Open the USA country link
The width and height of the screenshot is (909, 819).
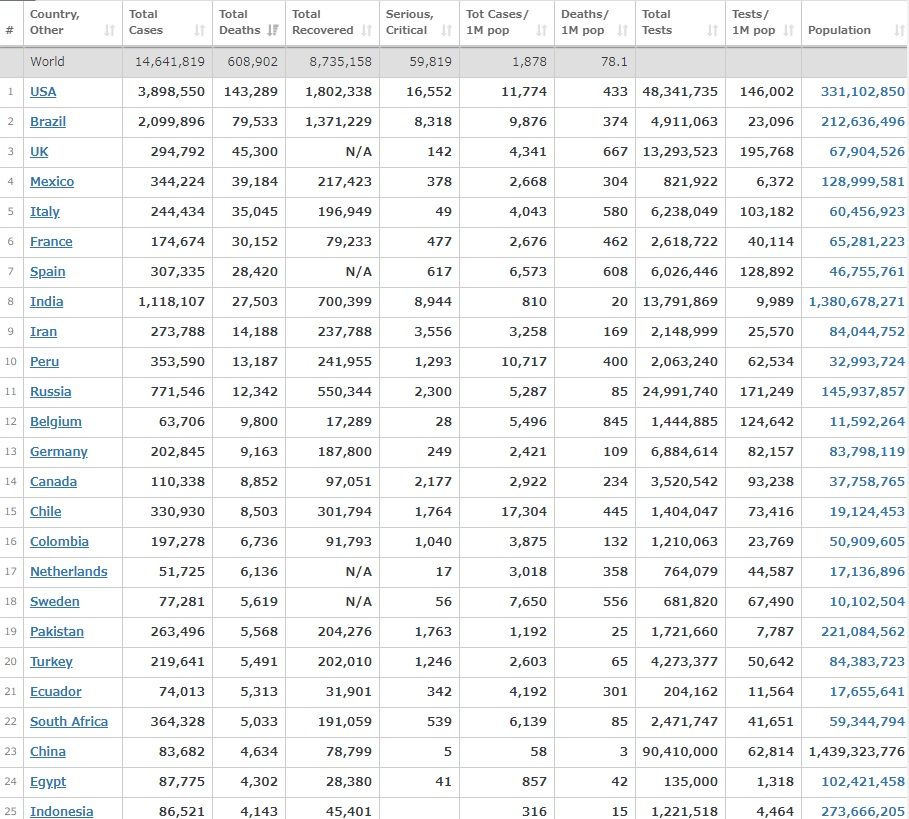point(43,92)
